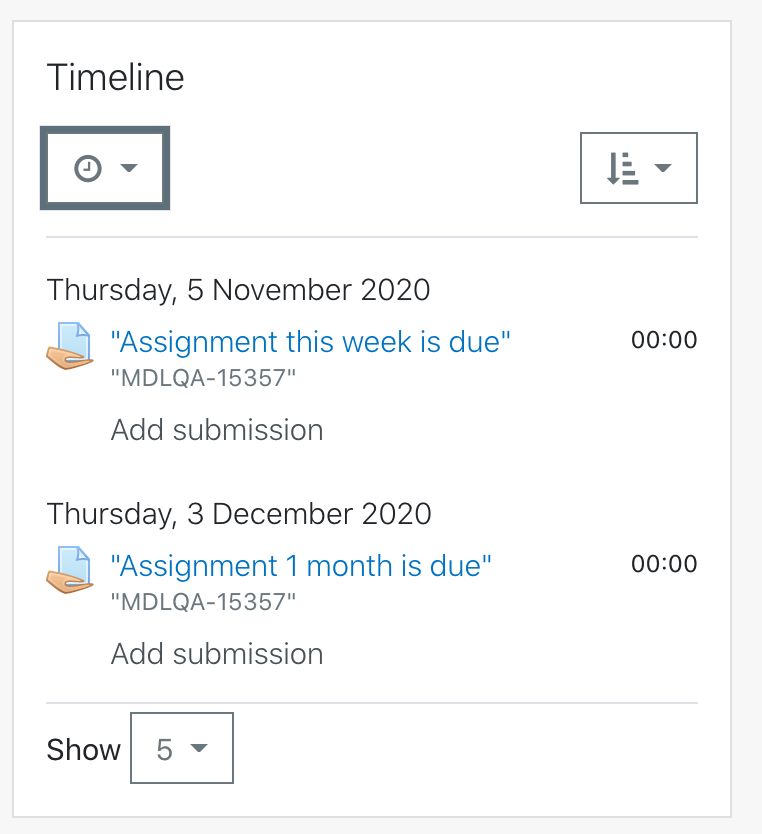
Task: Click the 00:00 time on 5 November
Action: tap(664, 340)
